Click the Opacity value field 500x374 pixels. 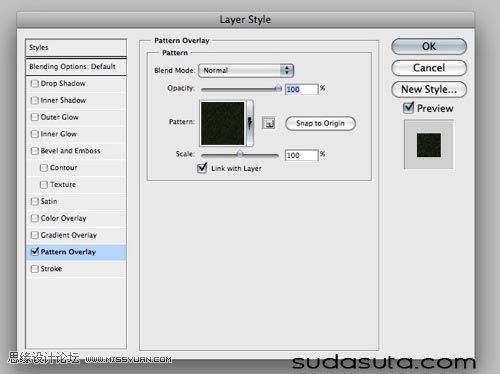[302, 89]
